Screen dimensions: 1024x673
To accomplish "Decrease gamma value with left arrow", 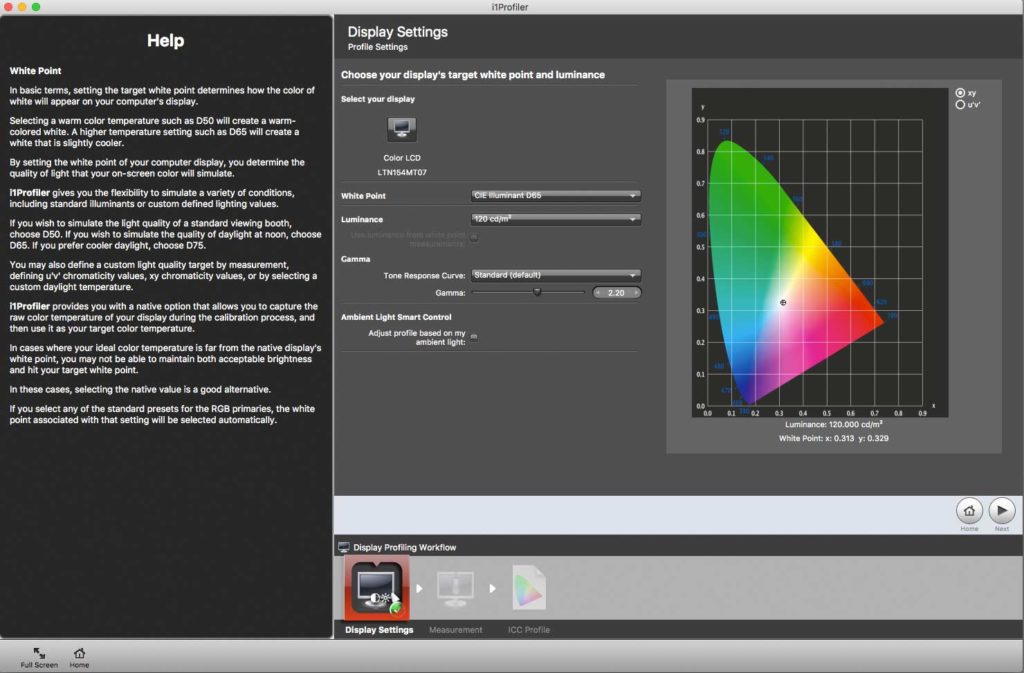I will point(598,293).
